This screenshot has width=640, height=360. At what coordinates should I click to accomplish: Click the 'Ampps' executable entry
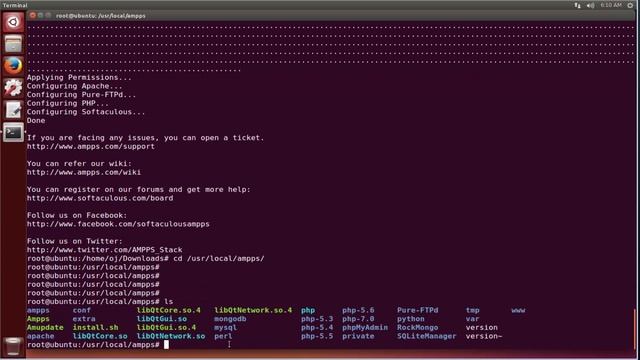pos(38,319)
